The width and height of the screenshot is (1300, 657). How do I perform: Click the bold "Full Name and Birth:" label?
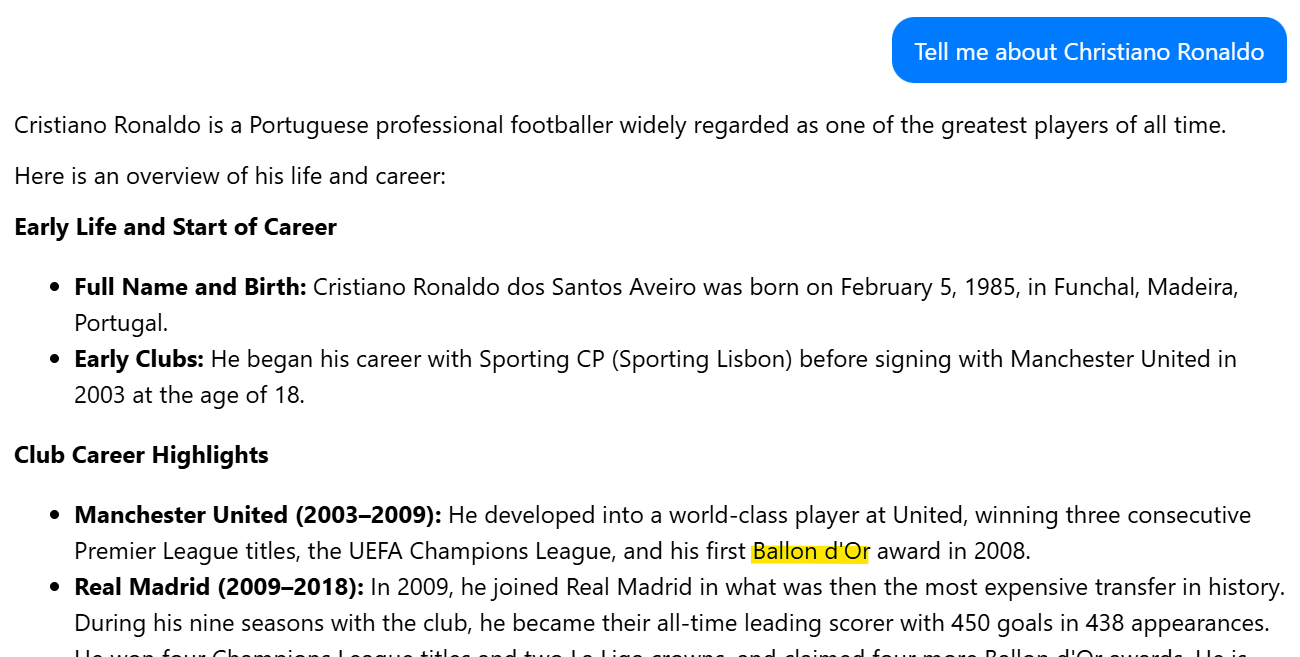coord(190,288)
